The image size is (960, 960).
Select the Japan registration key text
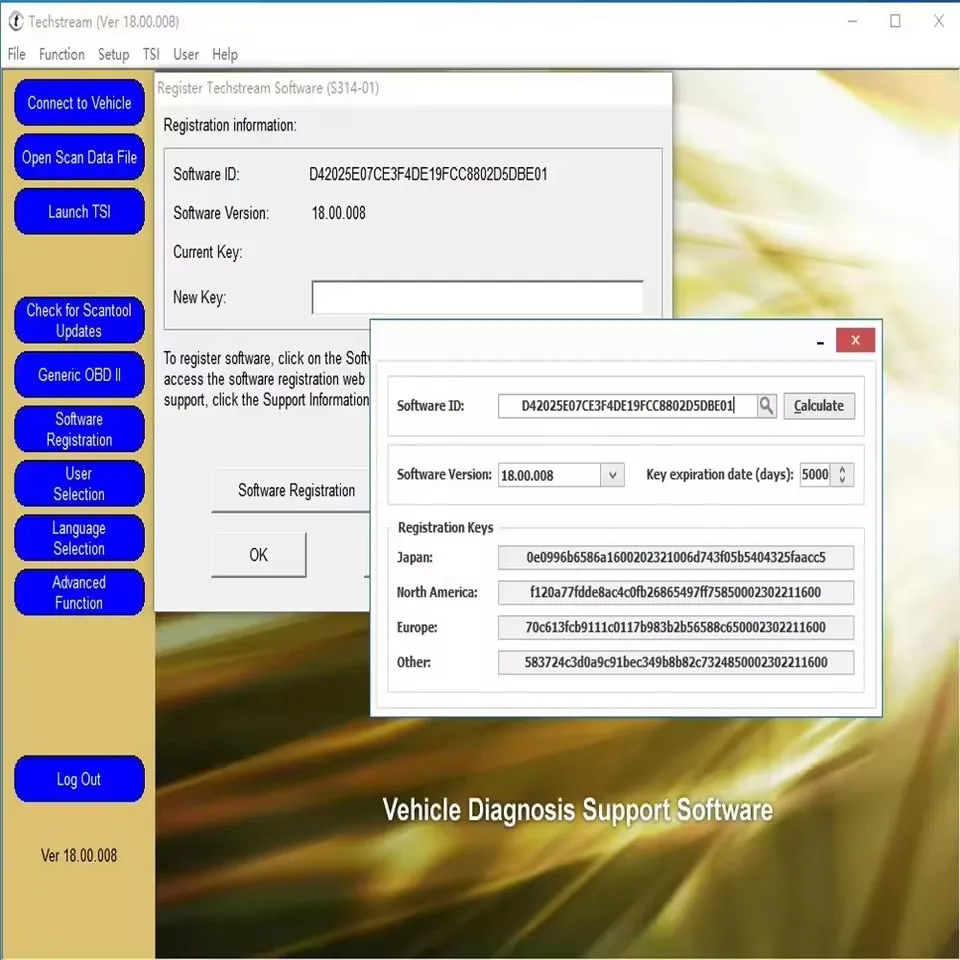point(675,557)
